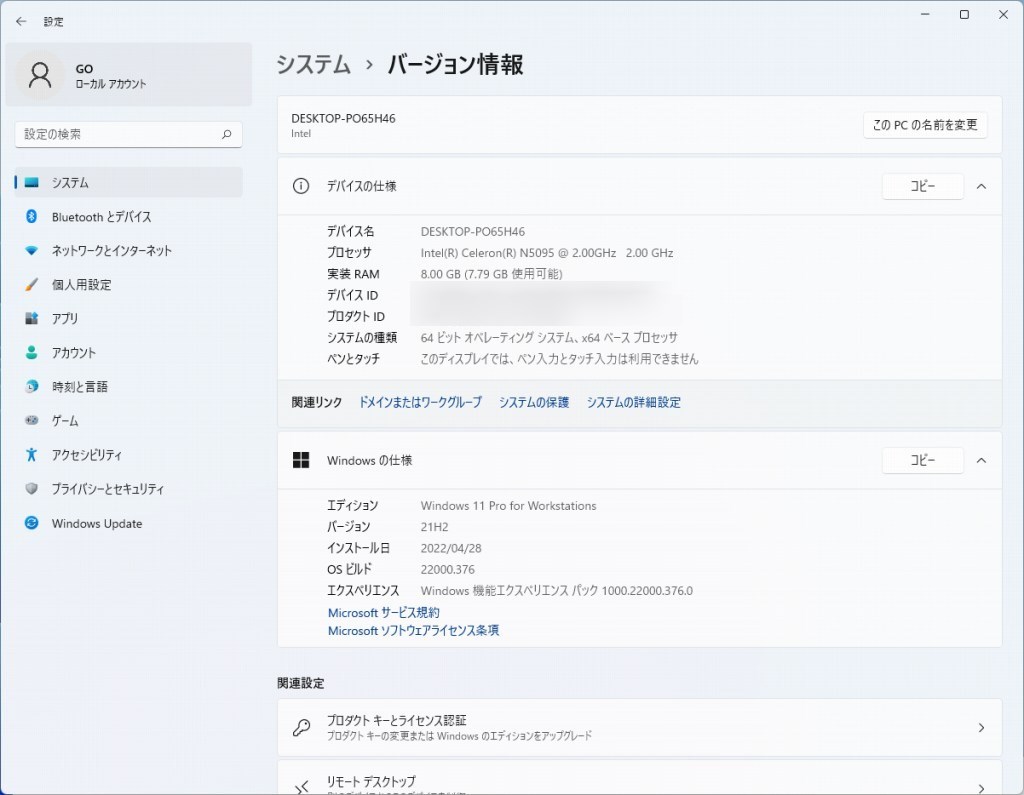1024x795 pixels.
Task: Select edition text Windows 11 Pro for Workstations
Action: tap(508, 506)
